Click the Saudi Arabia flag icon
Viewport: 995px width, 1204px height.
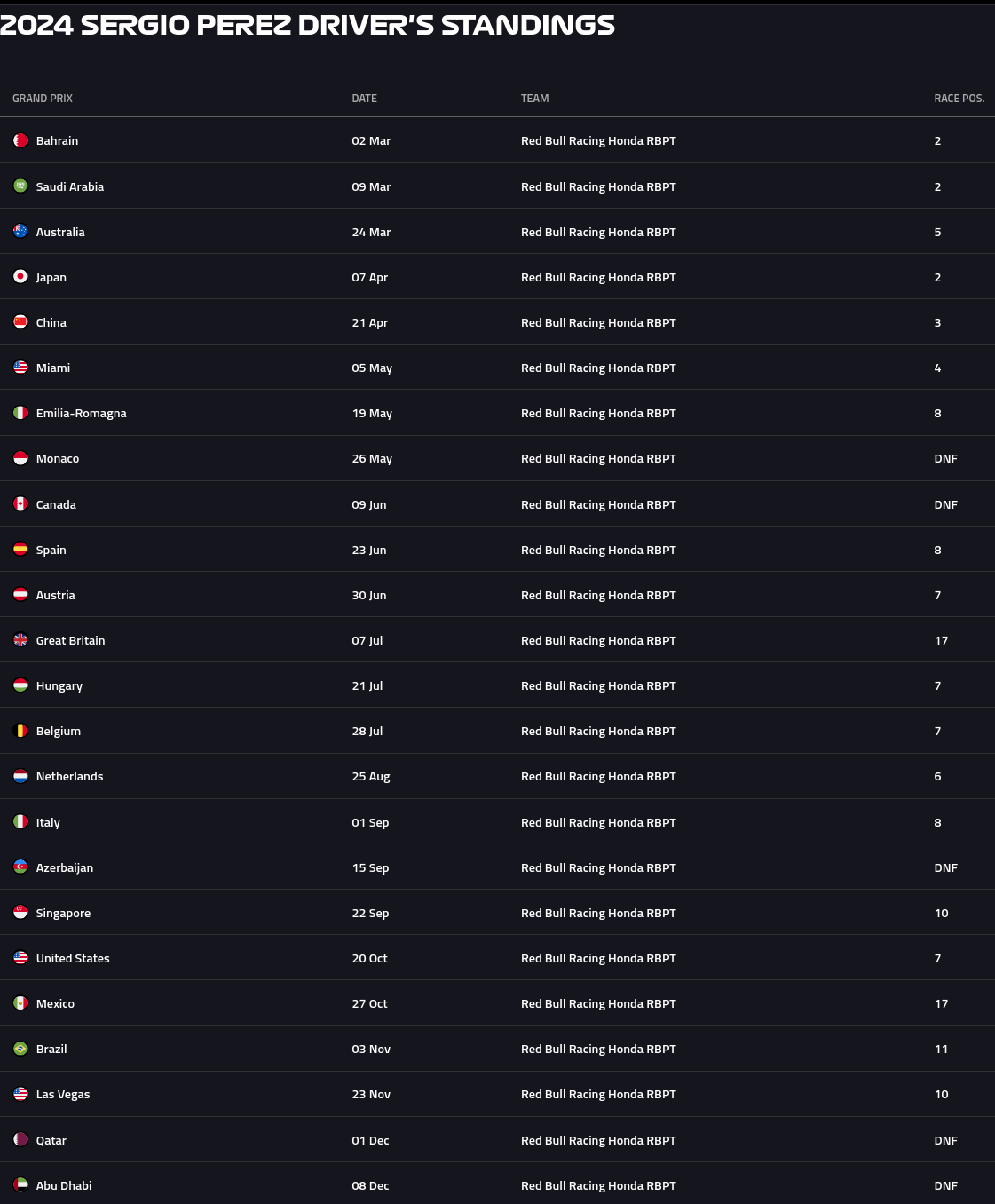point(20,186)
